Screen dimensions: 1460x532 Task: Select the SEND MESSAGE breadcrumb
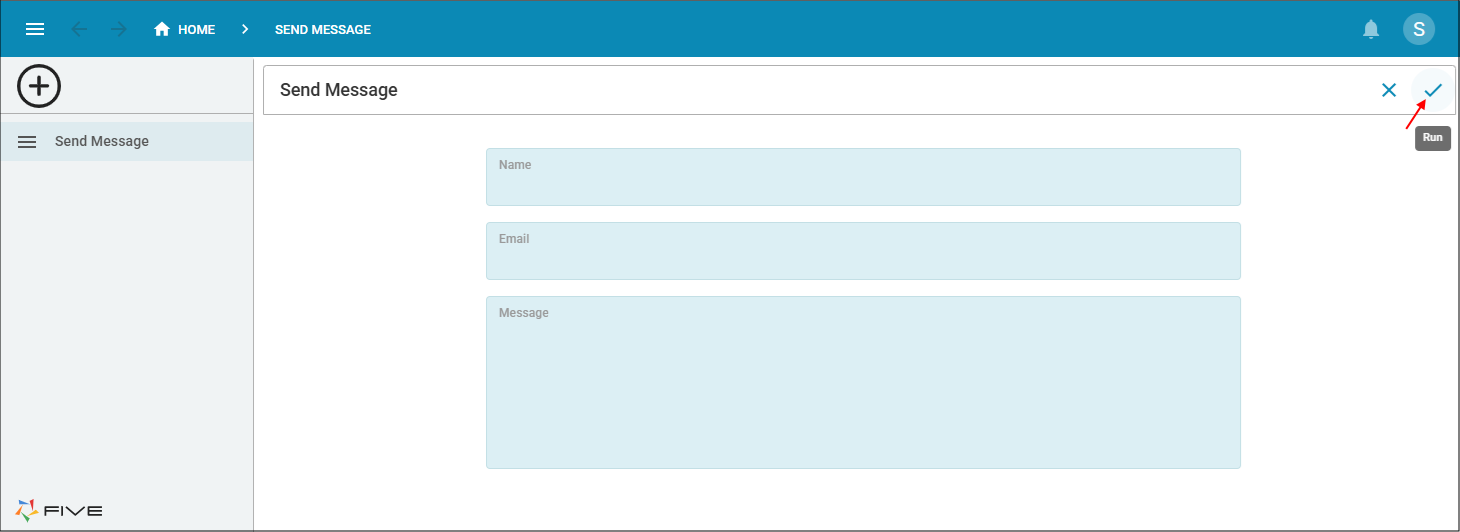323,30
